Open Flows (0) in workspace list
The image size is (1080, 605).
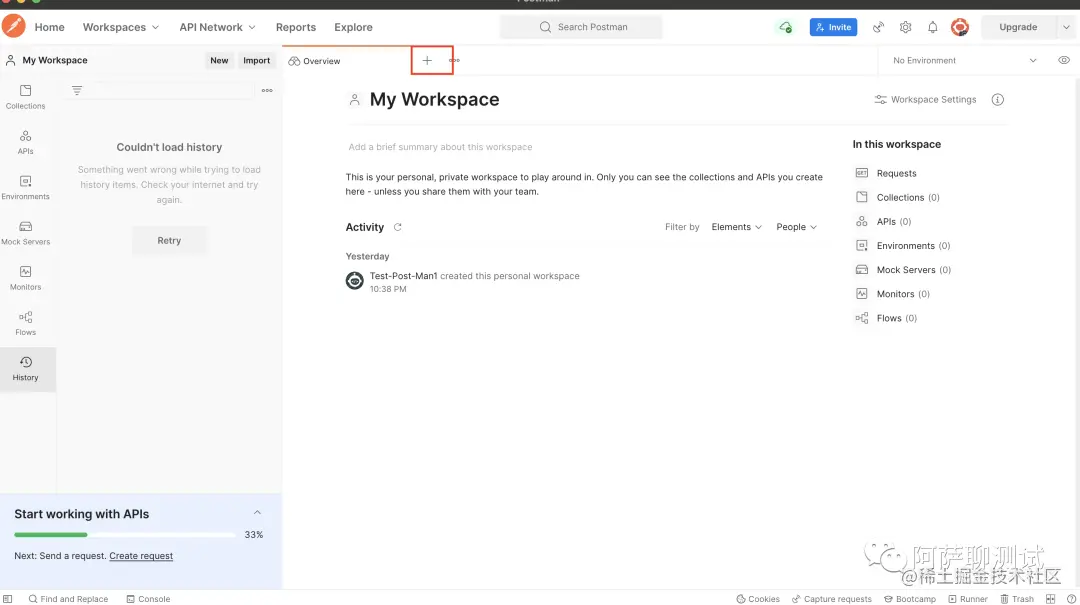[x=886, y=318]
